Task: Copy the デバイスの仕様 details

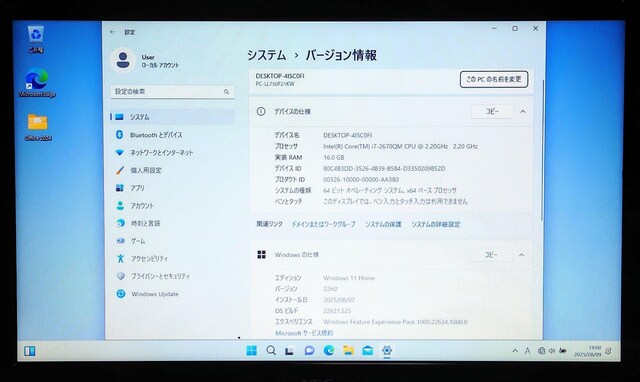Action: 492,111
